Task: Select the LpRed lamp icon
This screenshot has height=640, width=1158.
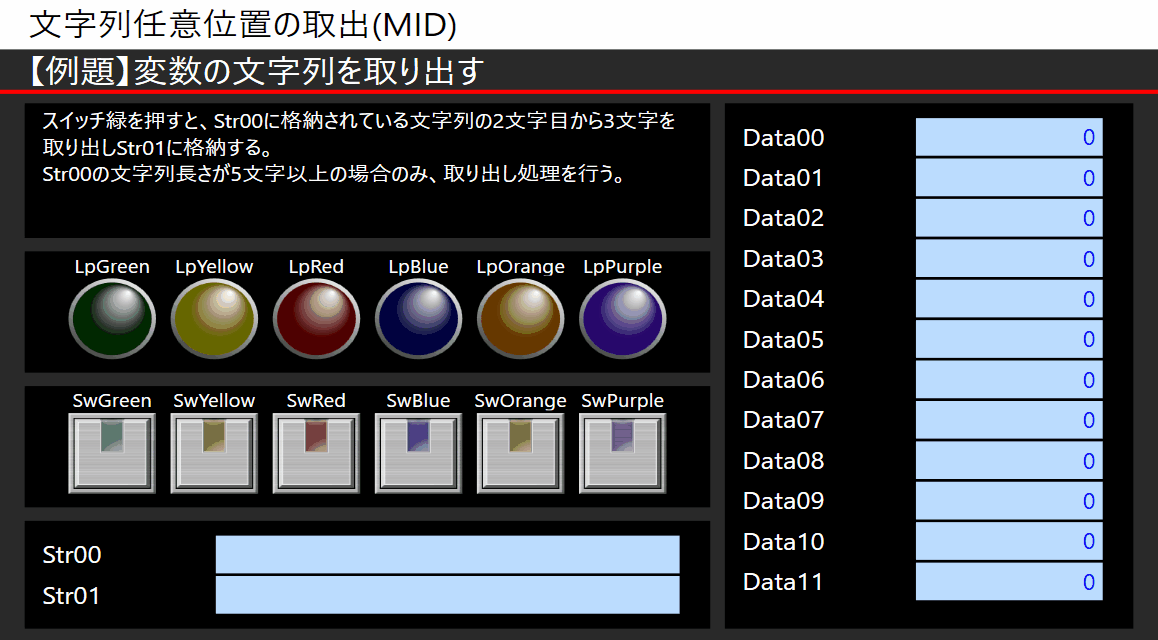Action: [x=316, y=318]
